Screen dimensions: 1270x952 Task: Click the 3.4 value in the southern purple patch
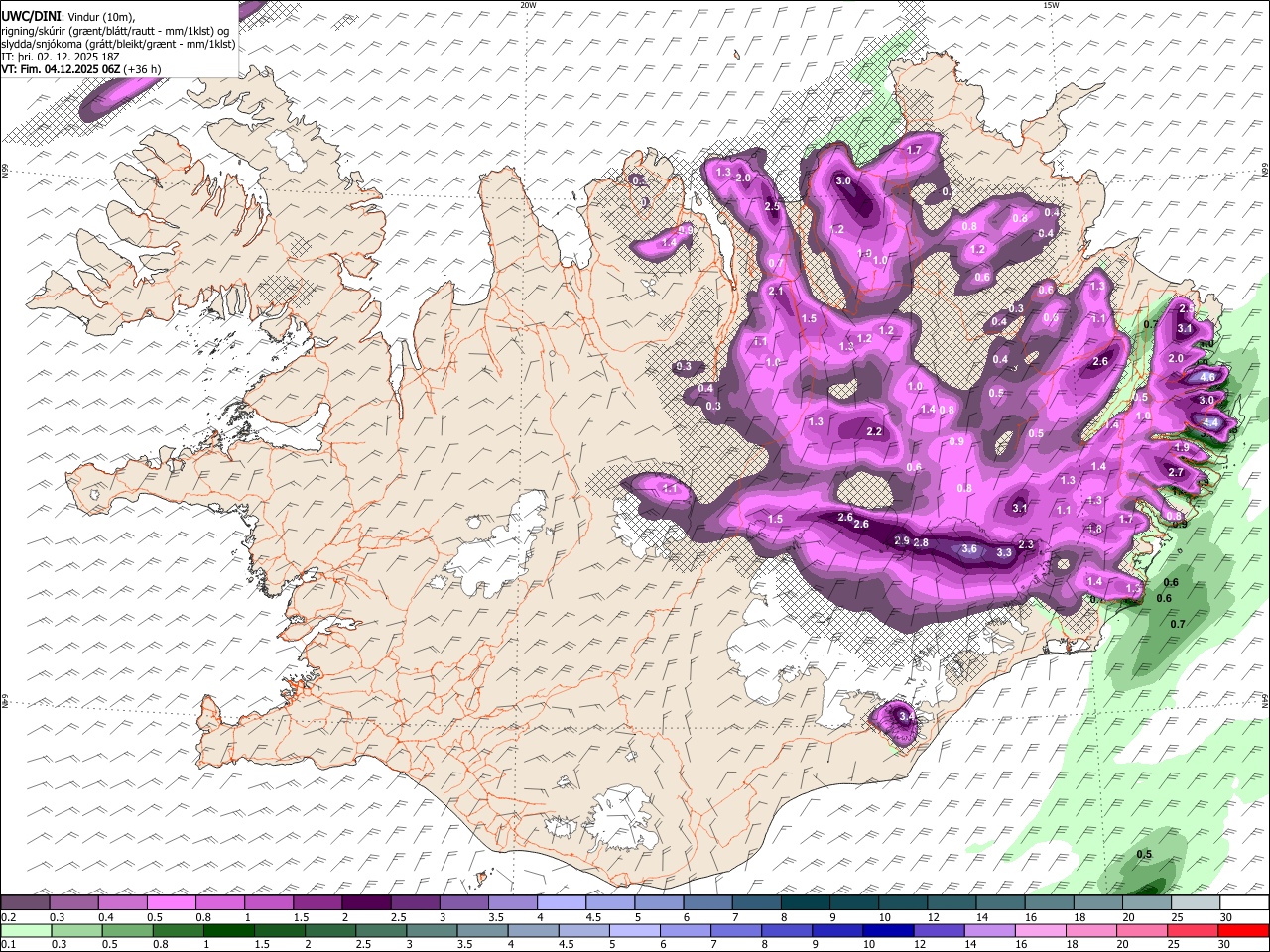[906, 715]
